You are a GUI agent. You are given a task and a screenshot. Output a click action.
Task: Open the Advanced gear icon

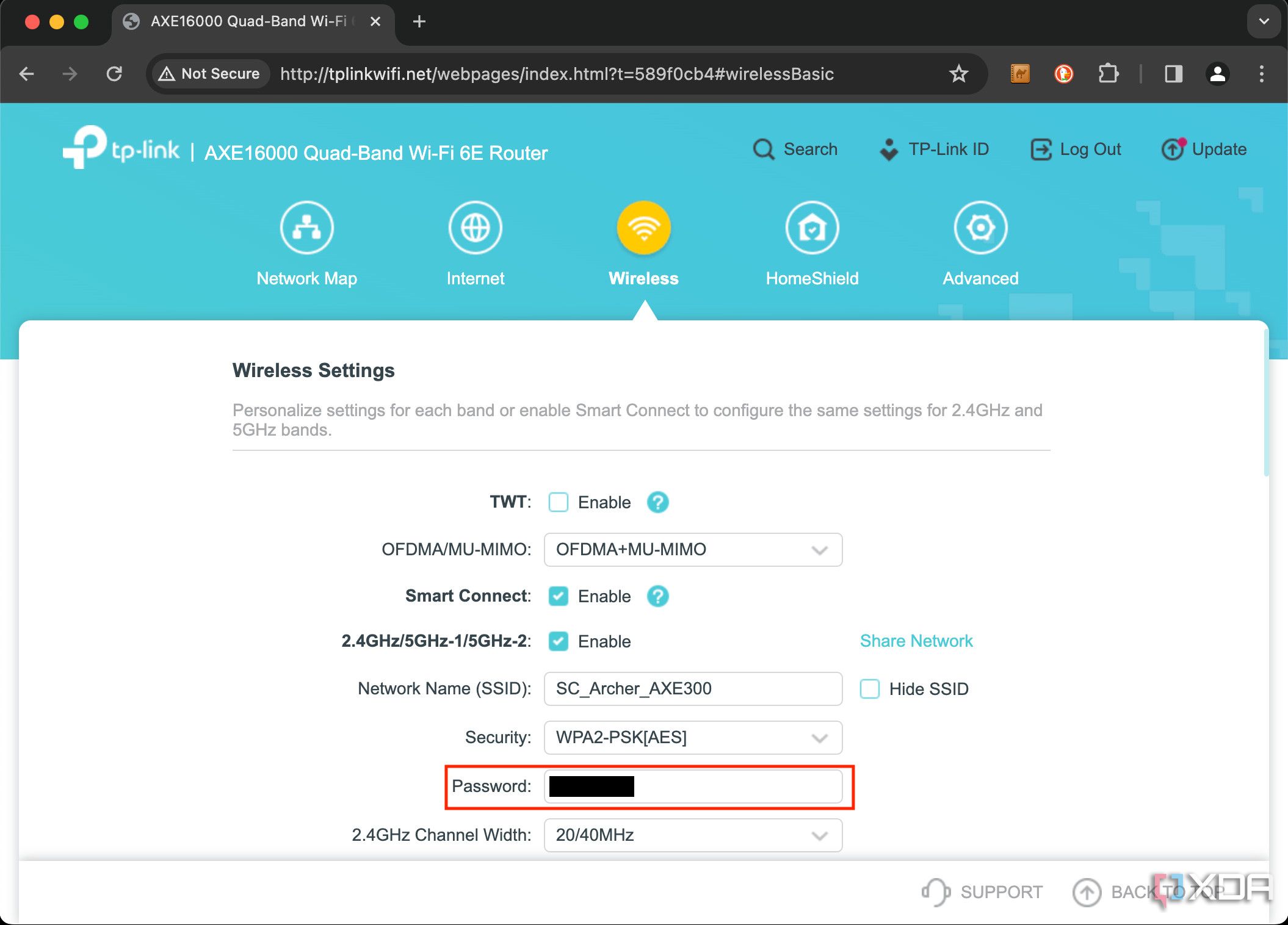click(x=980, y=228)
